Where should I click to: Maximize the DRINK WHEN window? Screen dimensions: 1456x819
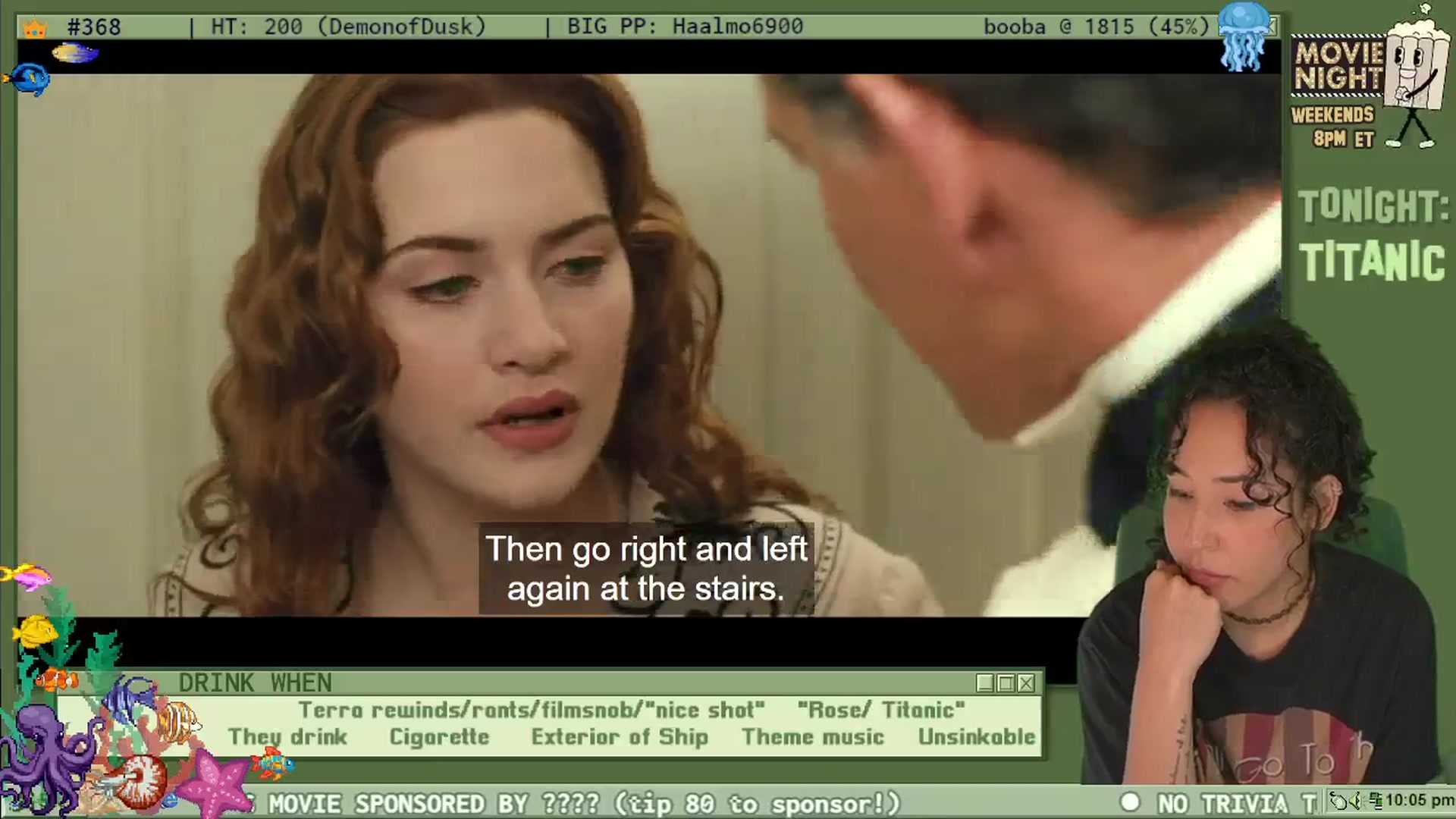tap(1006, 683)
